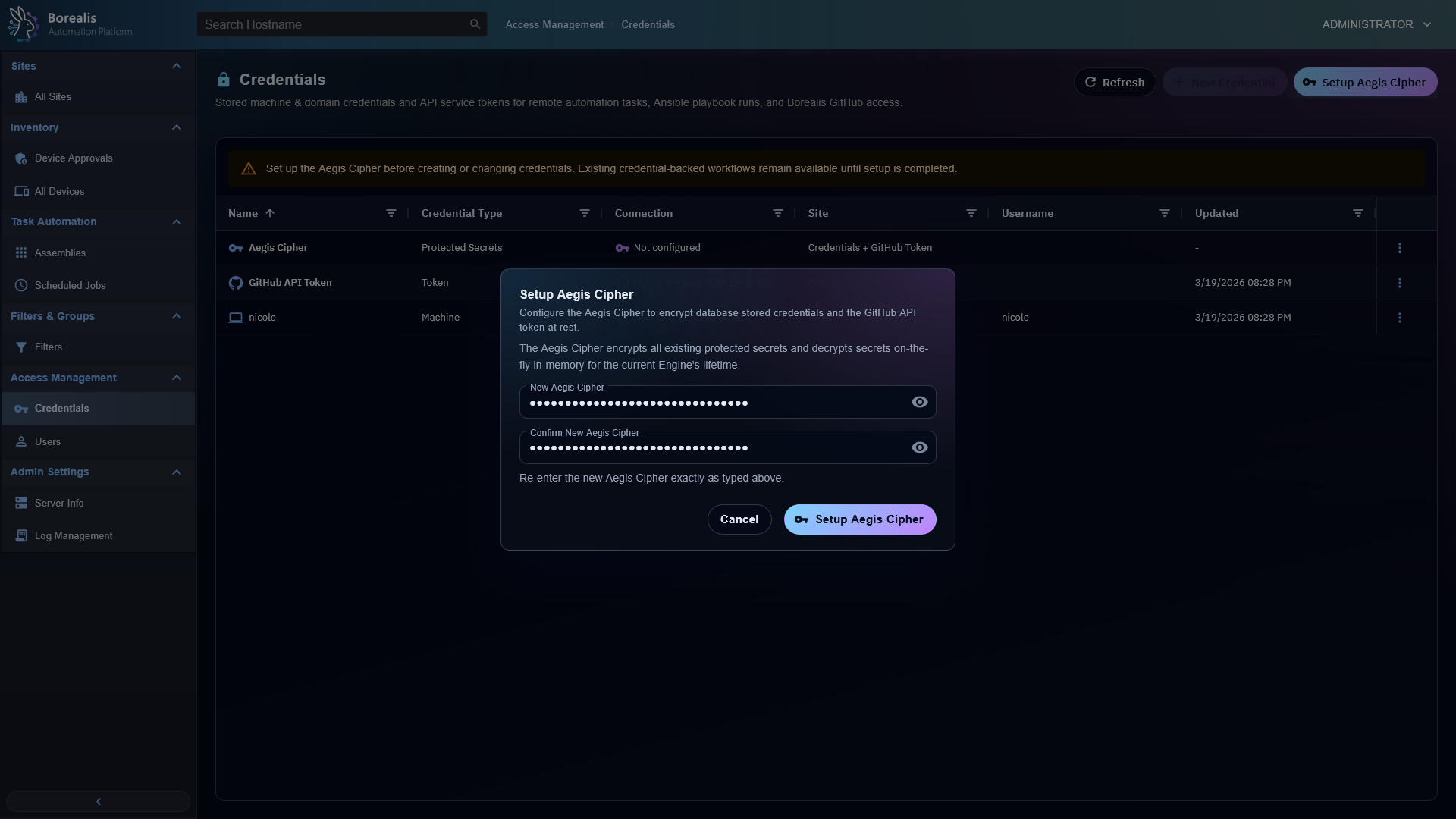Click the Filters funnel icon
Screen dimensions: 1456x819
[21, 347]
